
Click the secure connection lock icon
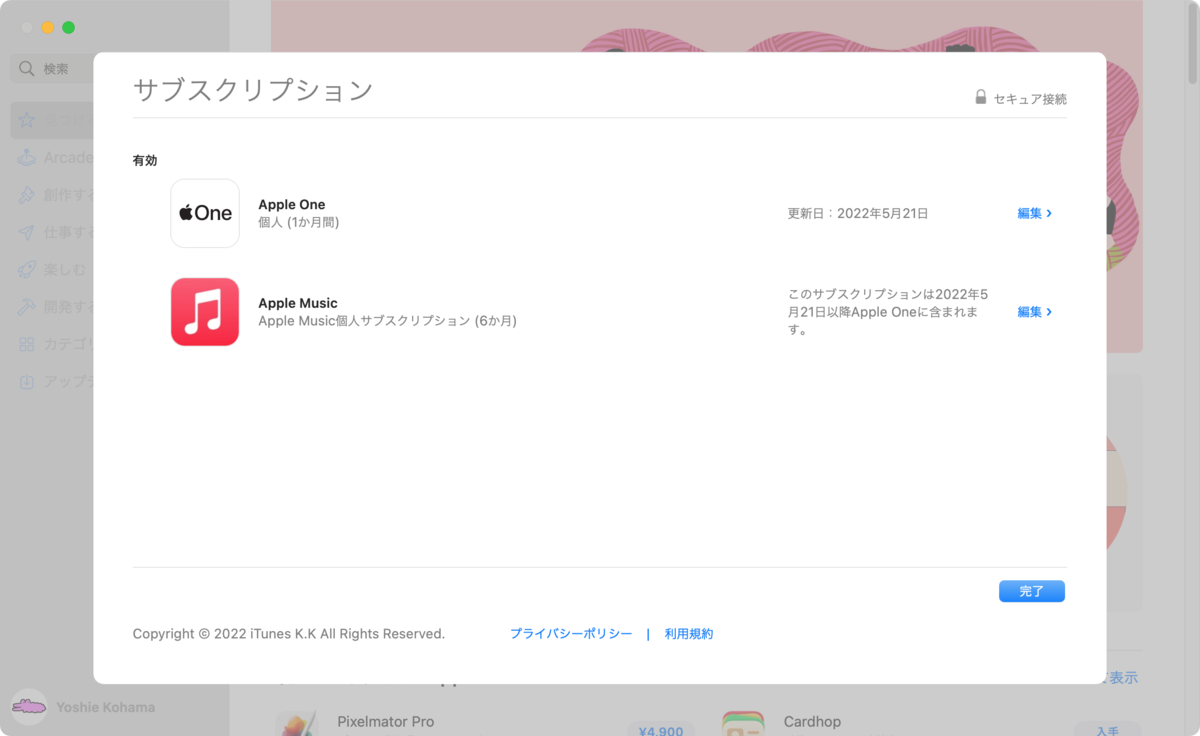click(x=981, y=97)
